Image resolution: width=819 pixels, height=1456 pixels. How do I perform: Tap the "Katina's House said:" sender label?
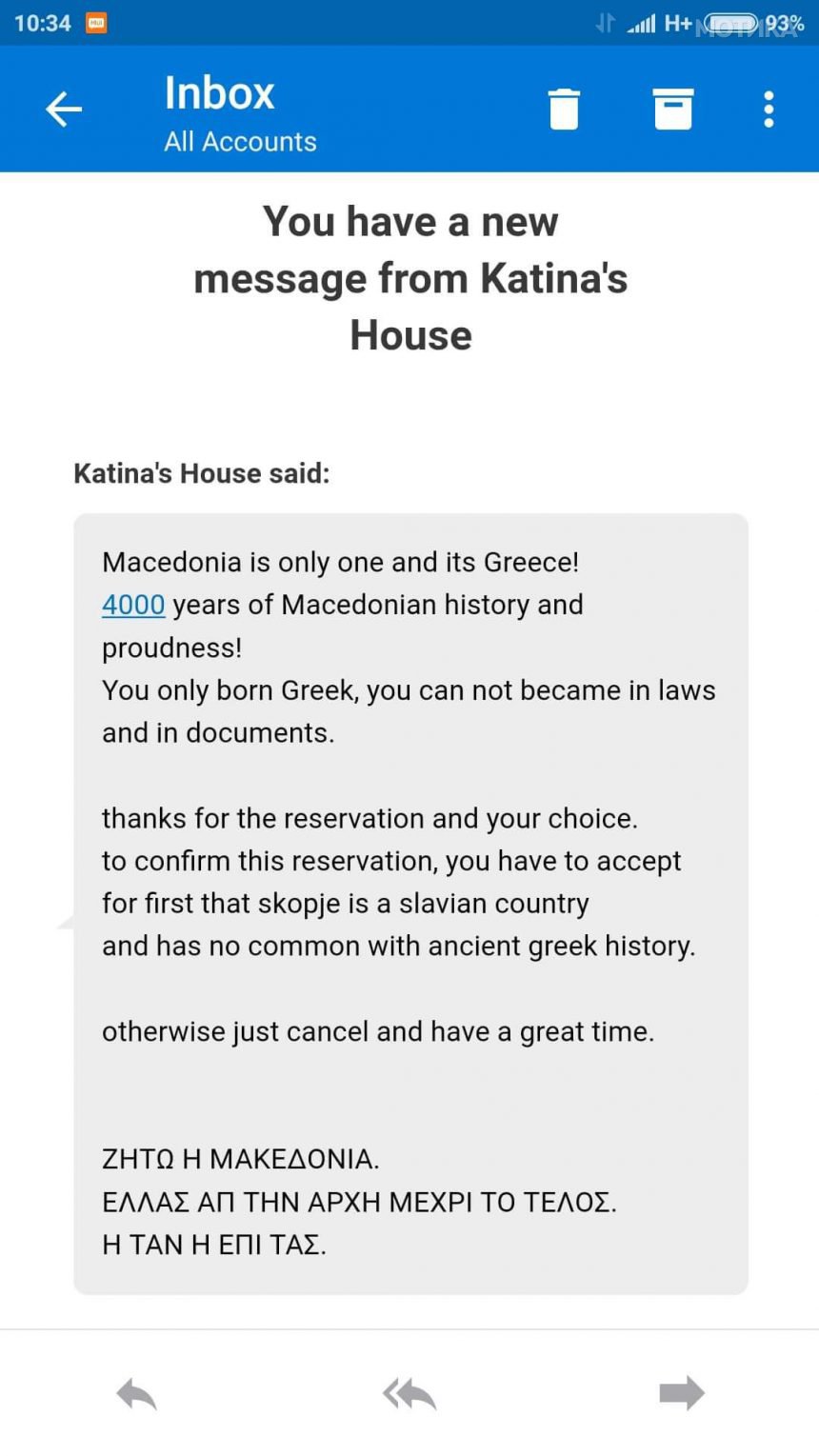[202, 473]
